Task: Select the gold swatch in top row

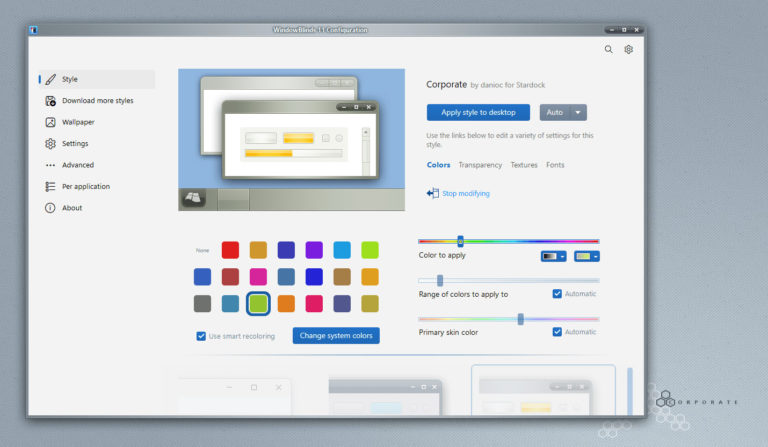Action: [258, 250]
